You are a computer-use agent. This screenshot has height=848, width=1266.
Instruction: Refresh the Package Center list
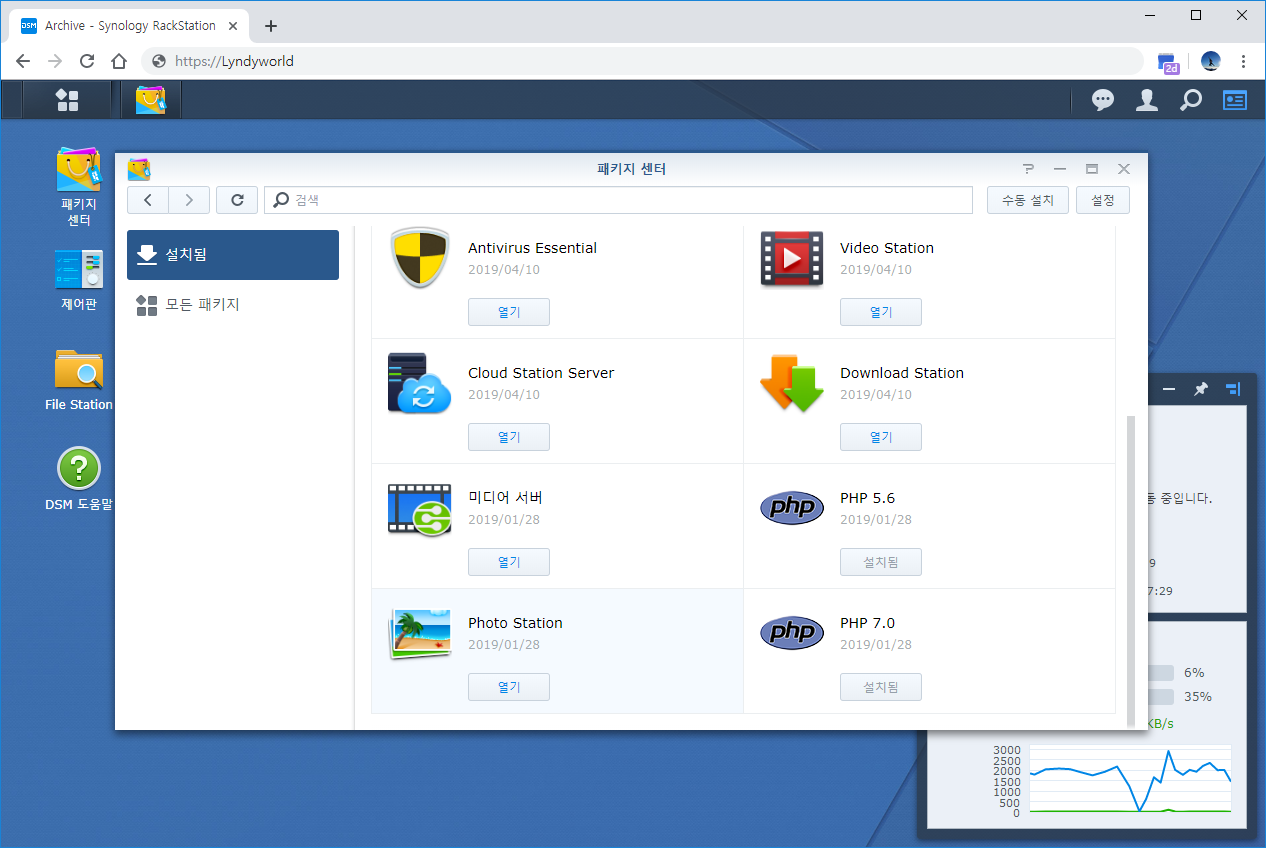[x=237, y=200]
